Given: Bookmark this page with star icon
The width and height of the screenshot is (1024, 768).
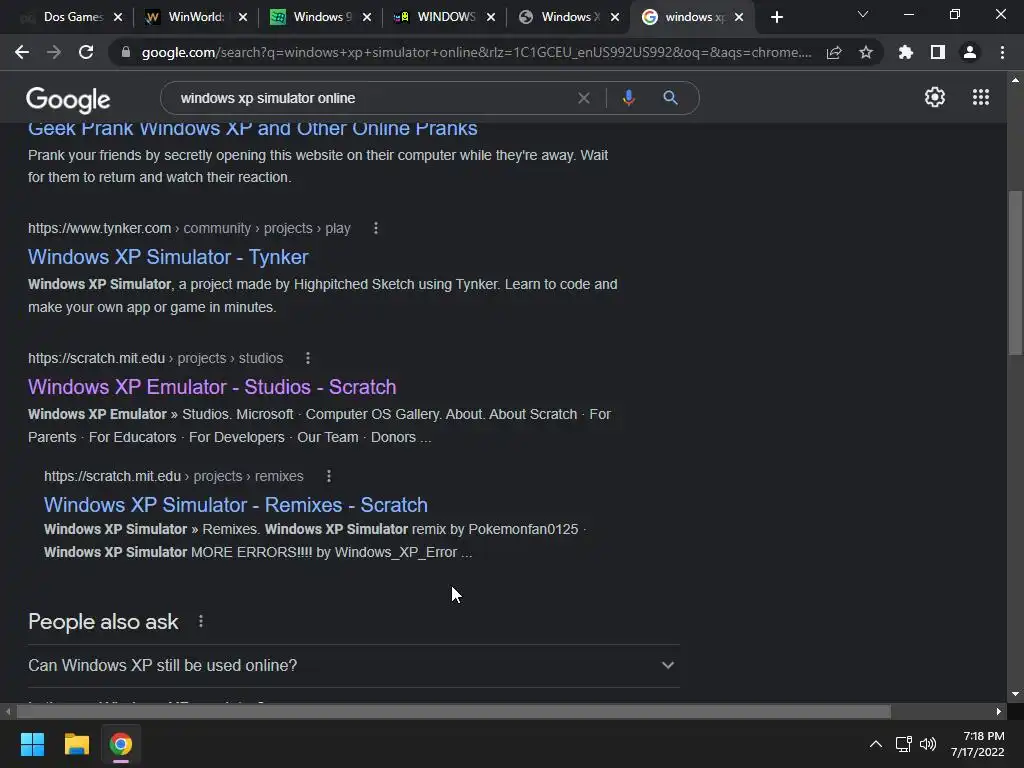Looking at the screenshot, I should (866, 52).
